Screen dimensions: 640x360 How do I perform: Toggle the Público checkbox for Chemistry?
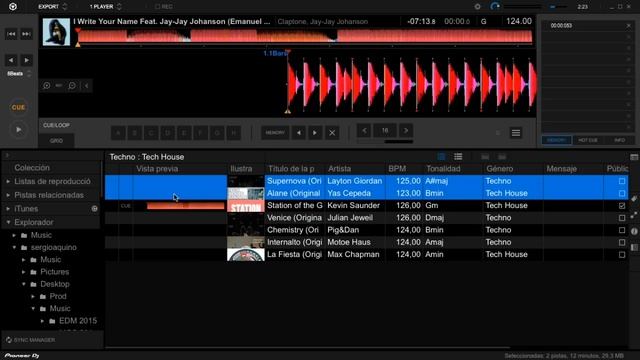pos(622,230)
